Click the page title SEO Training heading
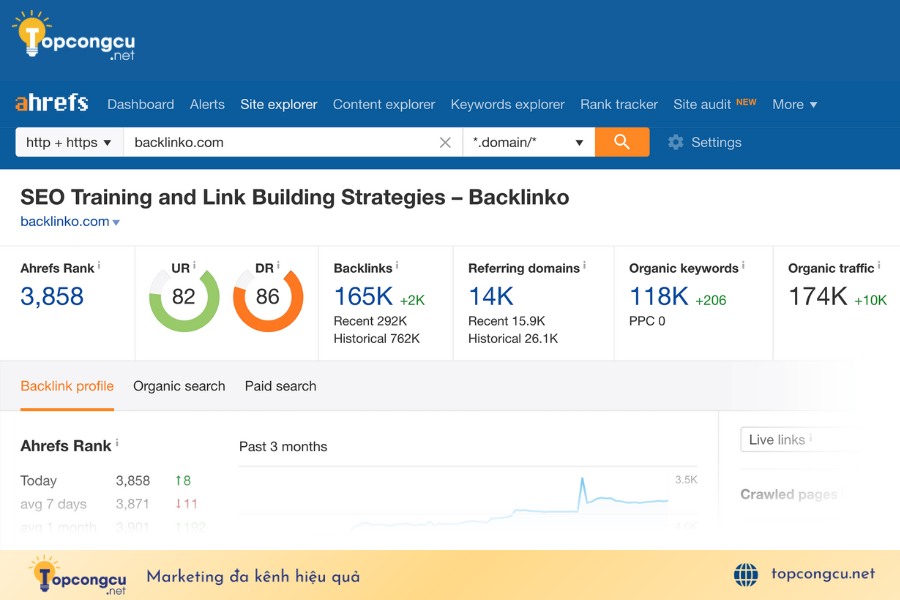Image resolution: width=900 pixels, height=600 pixels. click(294, 198)
